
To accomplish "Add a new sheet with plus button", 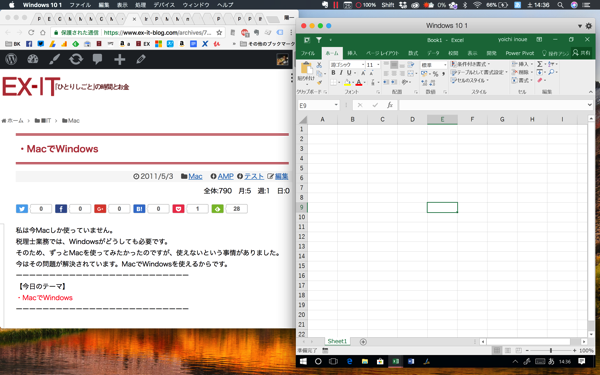I will coord(363,342).
